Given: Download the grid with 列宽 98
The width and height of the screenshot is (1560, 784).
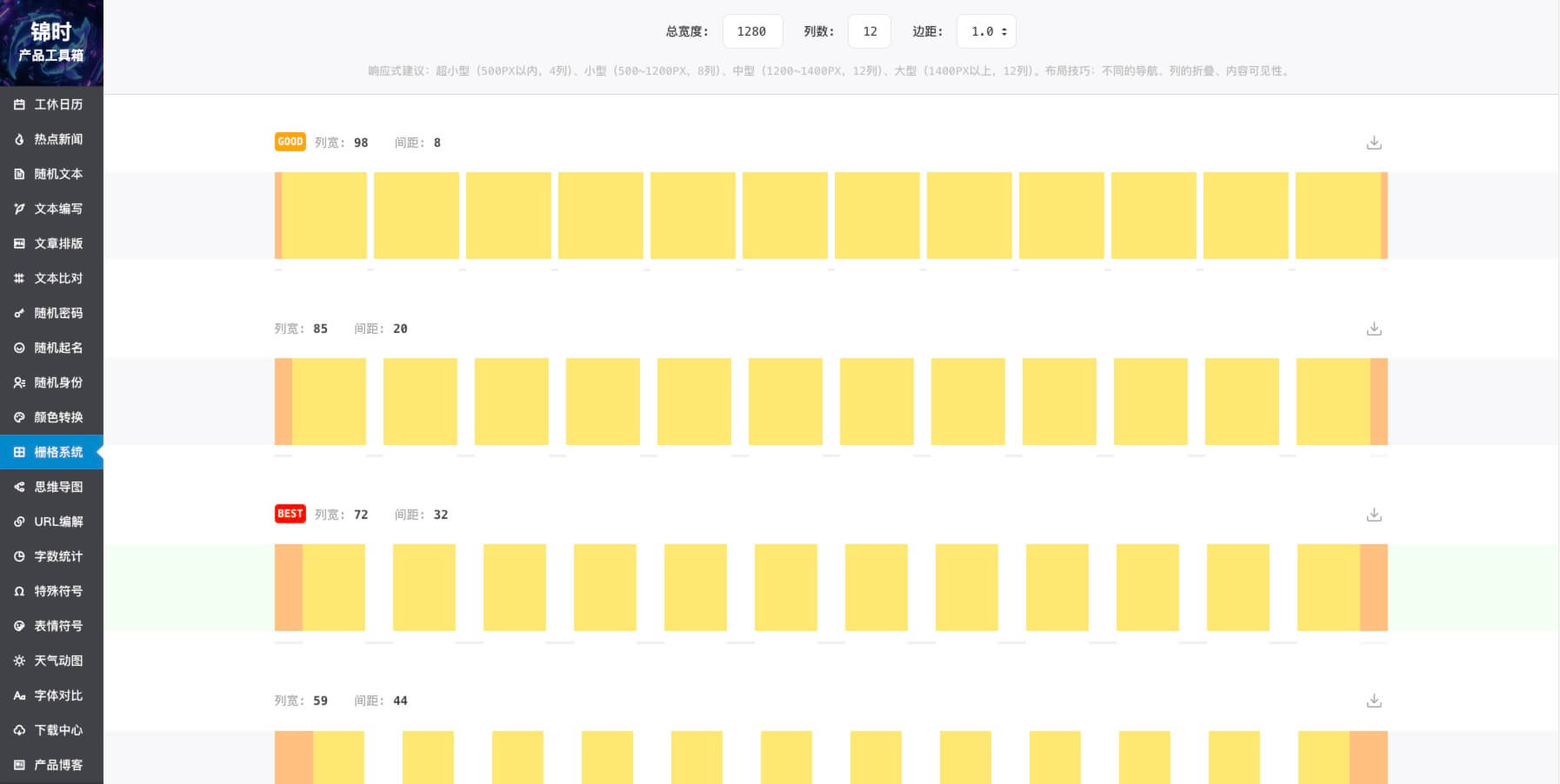Looking at the screenshot, I should 1374,143.
